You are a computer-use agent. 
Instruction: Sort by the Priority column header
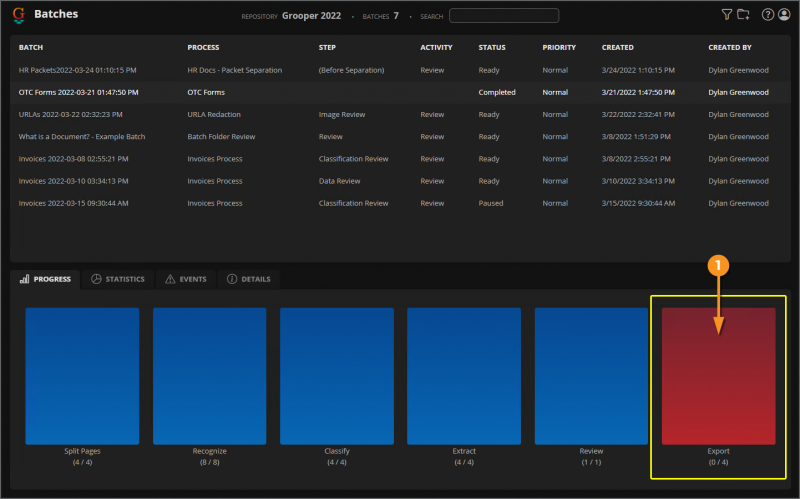coord(559,47)
